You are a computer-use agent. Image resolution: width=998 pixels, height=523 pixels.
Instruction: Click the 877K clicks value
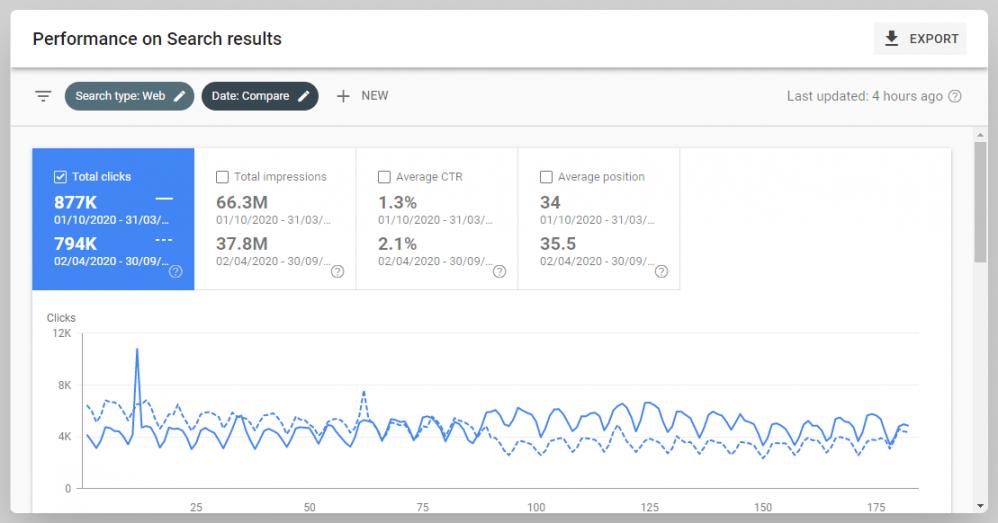pyautogui.click(x=75, y=202)
